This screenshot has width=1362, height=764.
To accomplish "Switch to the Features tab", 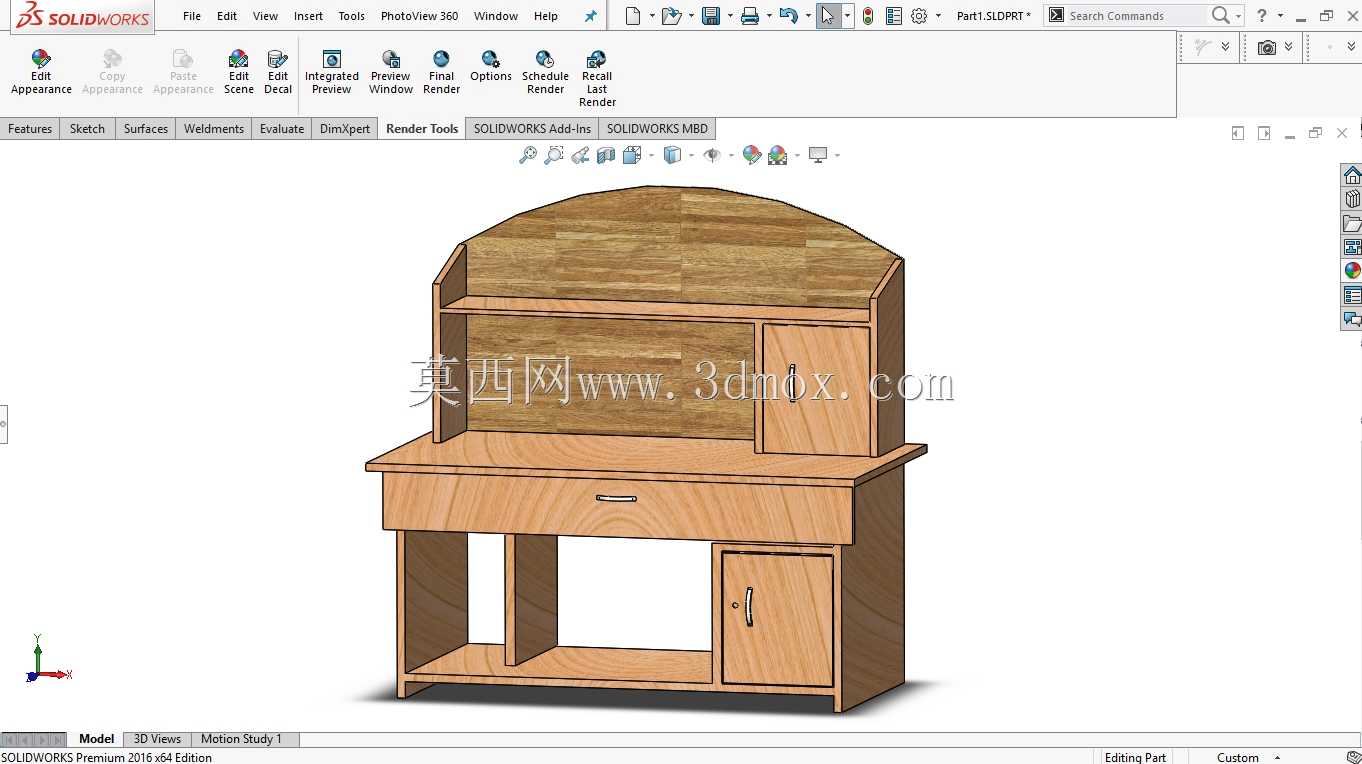I will click(30, 129).
